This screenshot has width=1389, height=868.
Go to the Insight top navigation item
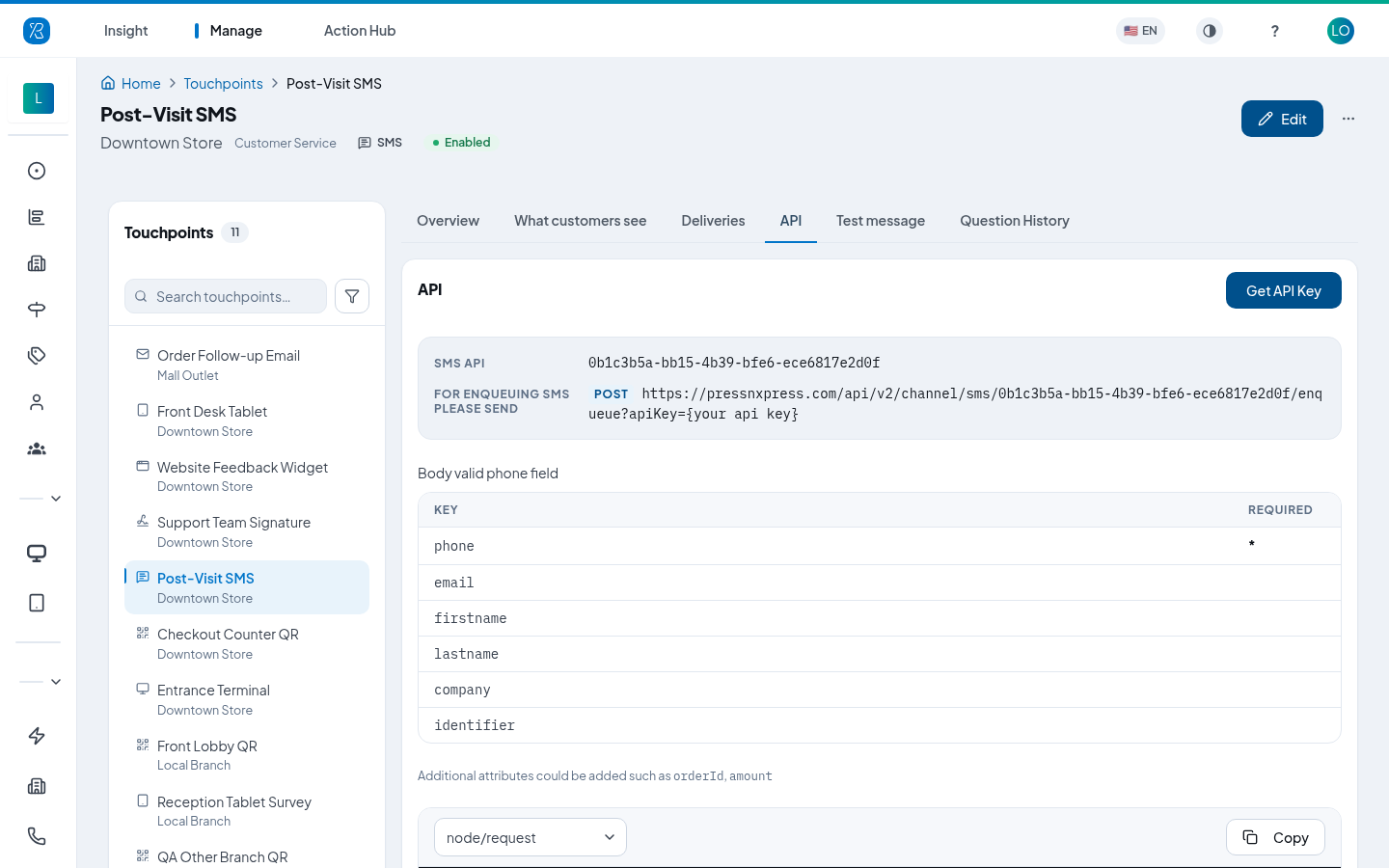(125, 31)
